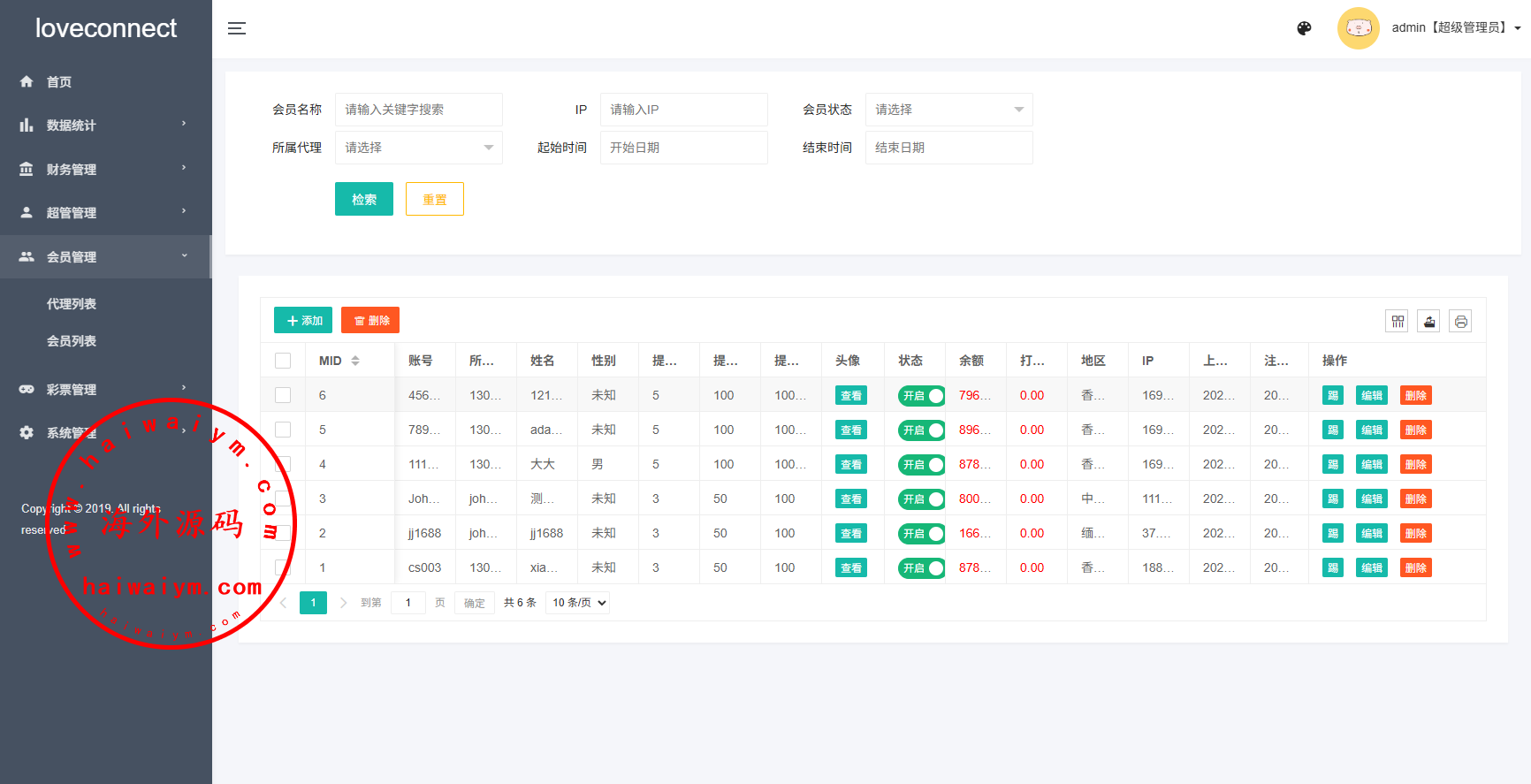Open the 所属代理 dropdown
The height and width of the screenshot is (784, 1531).
click(x=418, y=148)
